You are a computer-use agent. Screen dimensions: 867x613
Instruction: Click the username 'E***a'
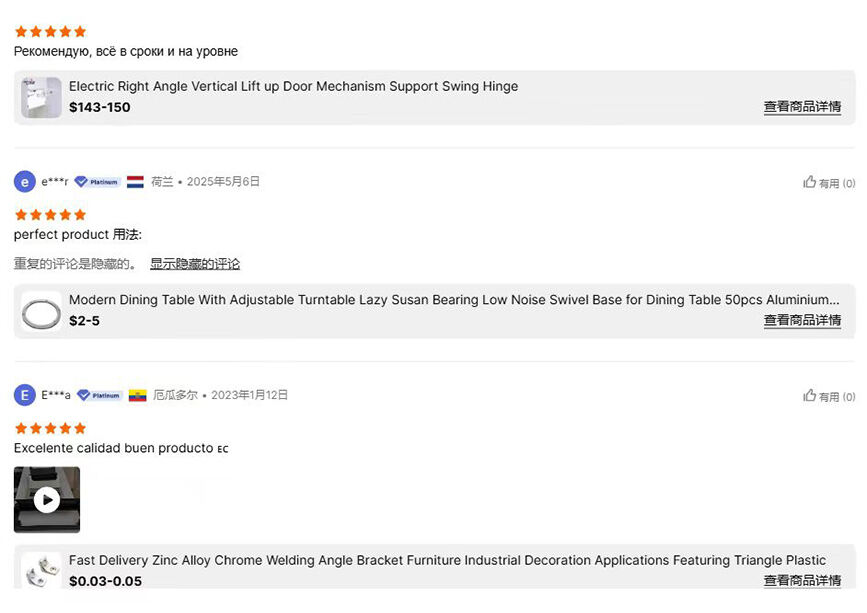(x=56, y=395)
